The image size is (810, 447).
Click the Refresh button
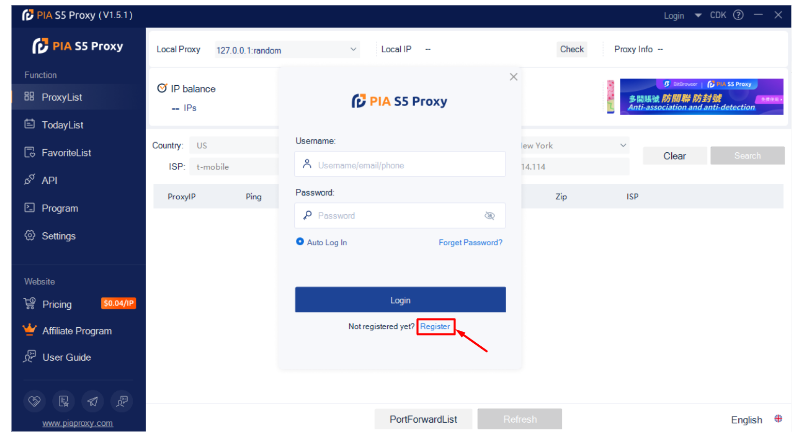coord(520,419)
